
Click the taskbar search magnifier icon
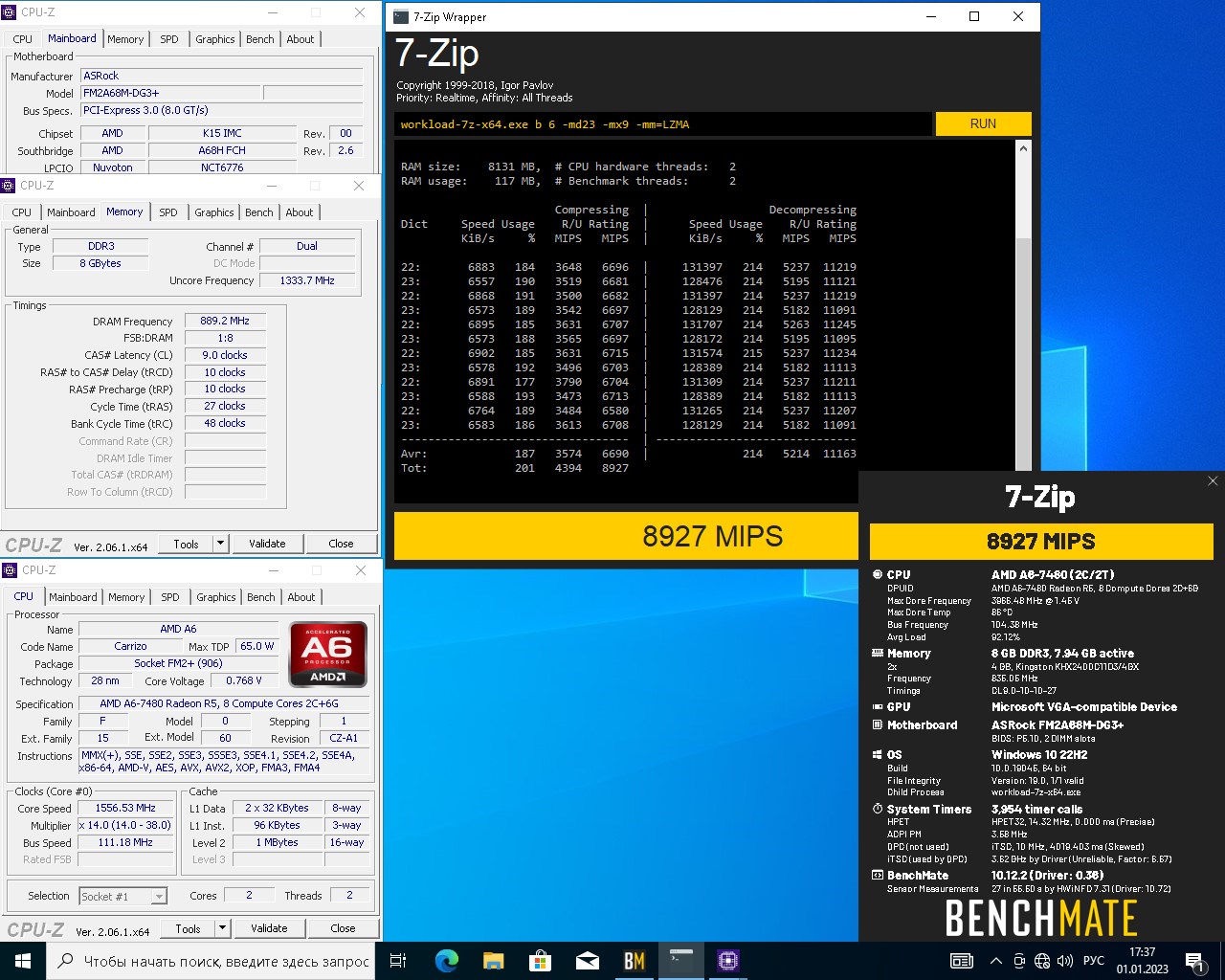pyautogui.click(x=66, y=961)
